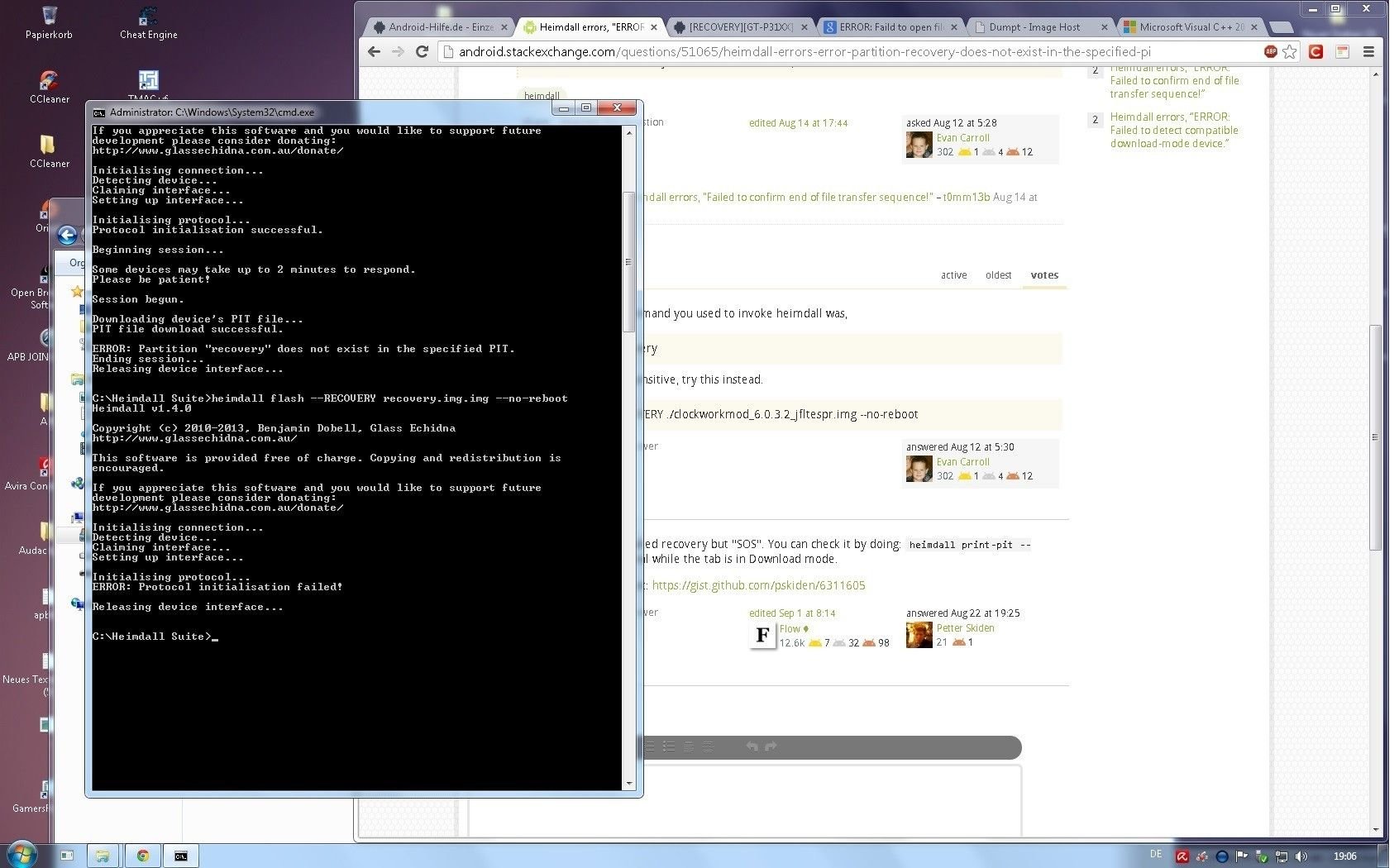Sort answers by votes
1399x868 pixels.
click(x=1044, y=275)
